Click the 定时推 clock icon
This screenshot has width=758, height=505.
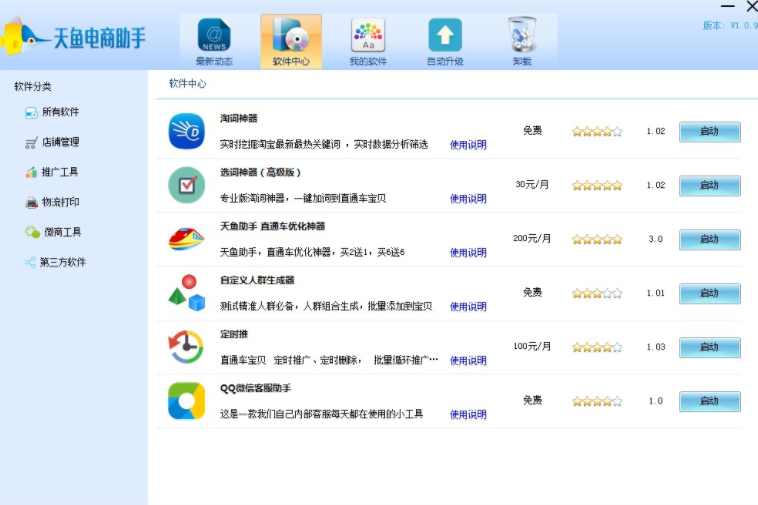[x=186, y=346]
